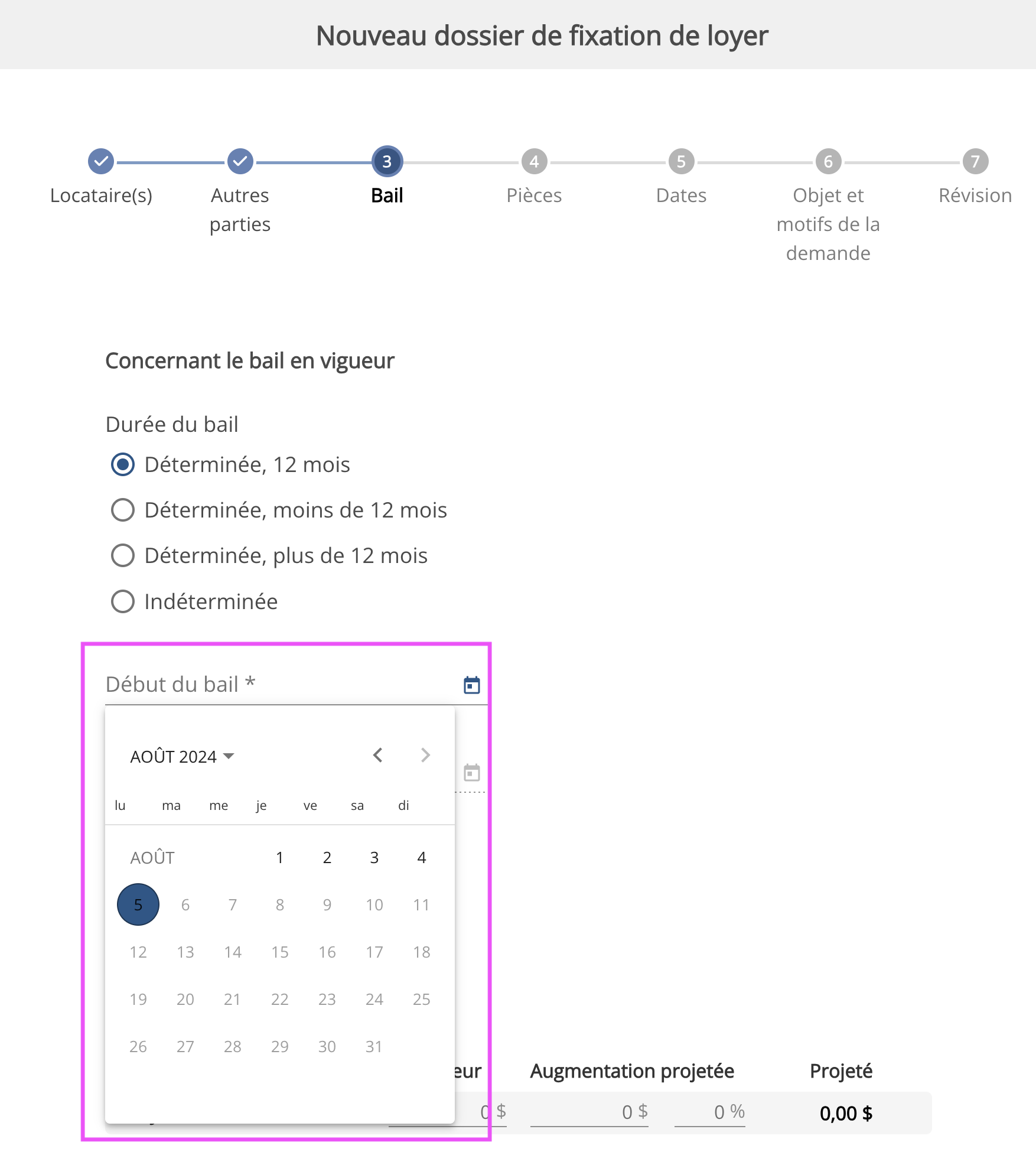Select August 4 in the date picker
Screen dimensions: 1036x1152
(x=421, y=857)
